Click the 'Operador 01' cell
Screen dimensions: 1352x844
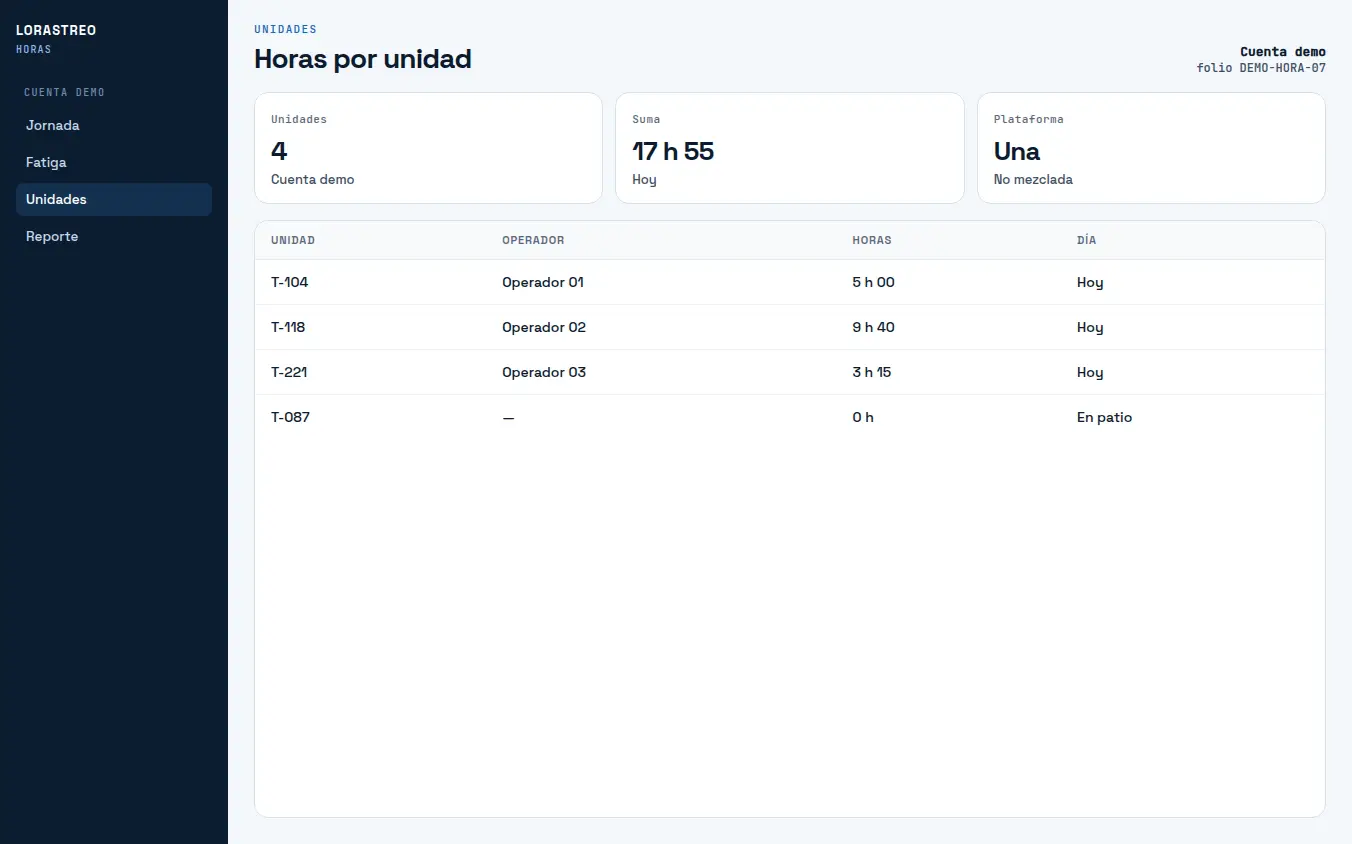543,282
